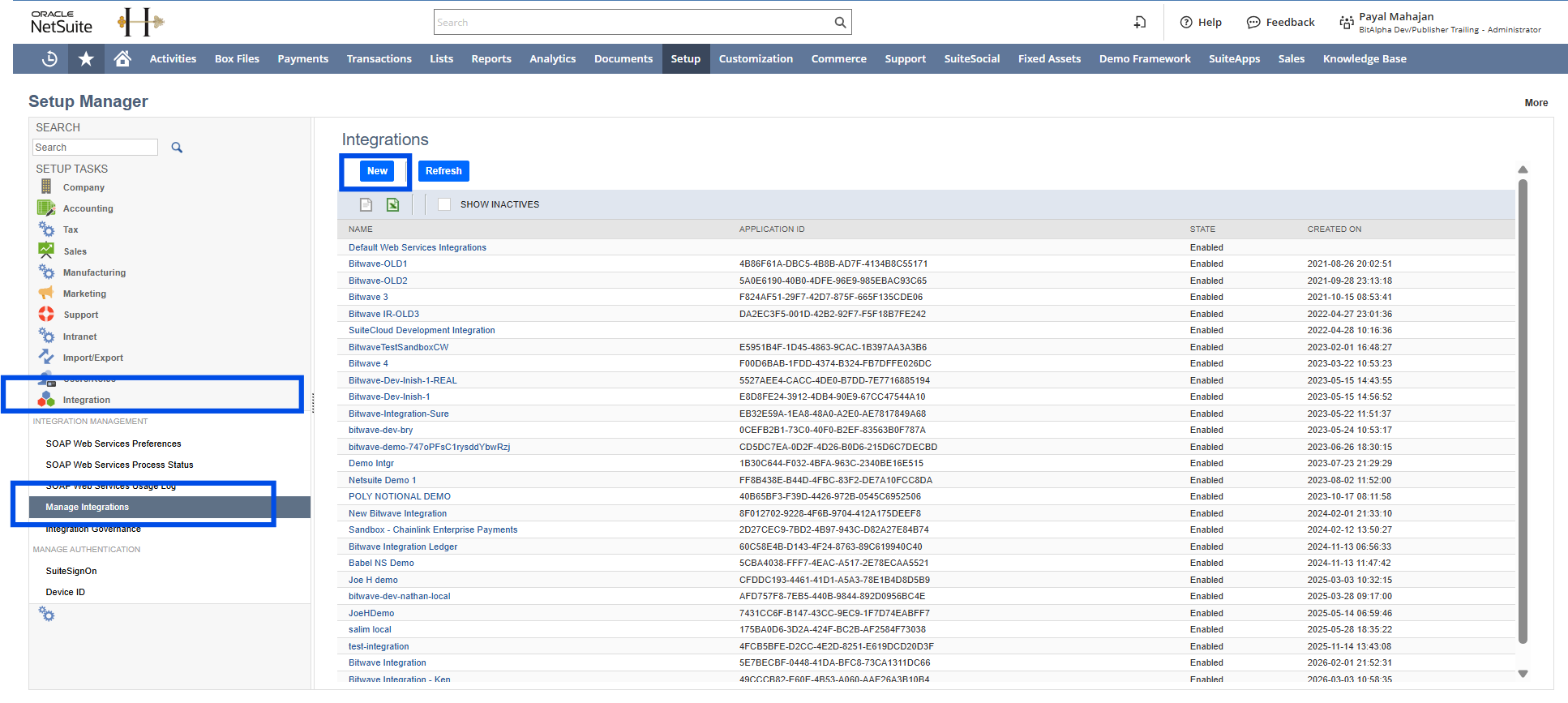The width and height of the screenshot is (1568, 703).
Task: Open the SuiteApps menu
Action: coord(1234,58)
